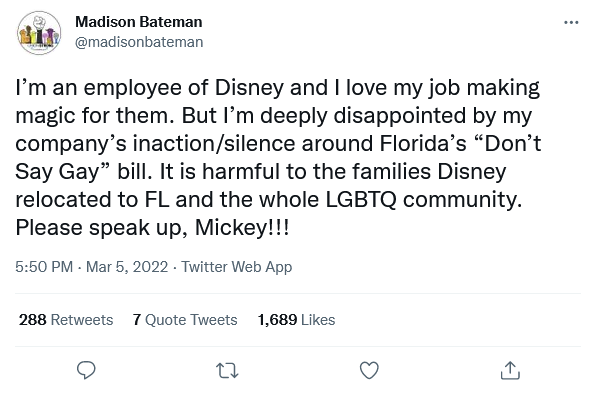View the 7 Quote Tweets list
Screen dimensions: 595x393
tap(185, 320)
